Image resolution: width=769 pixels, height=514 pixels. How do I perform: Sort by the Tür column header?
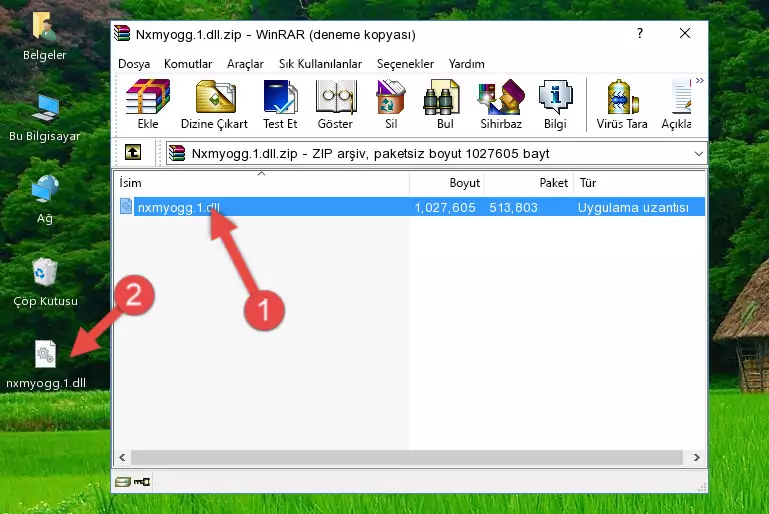640,183
